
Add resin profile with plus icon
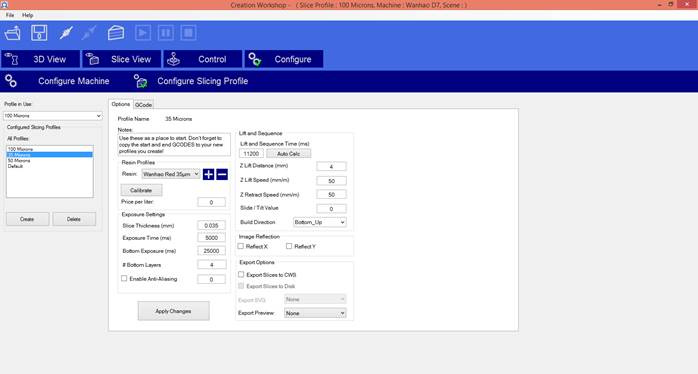[x=208, y=174]
